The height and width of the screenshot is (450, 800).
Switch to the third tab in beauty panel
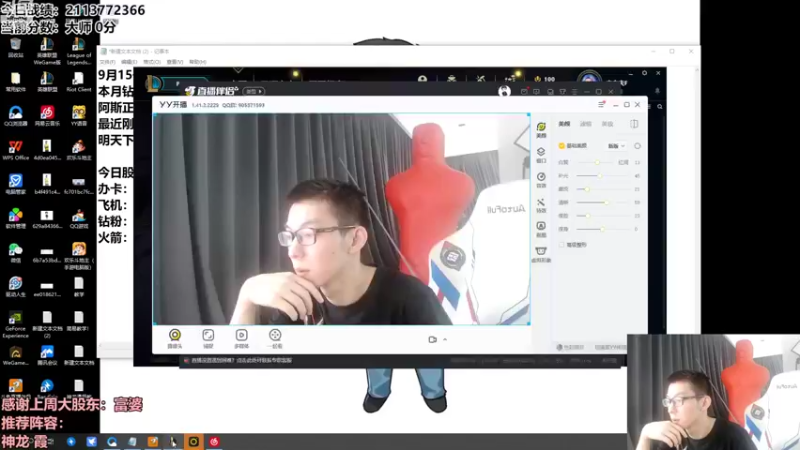607,124
